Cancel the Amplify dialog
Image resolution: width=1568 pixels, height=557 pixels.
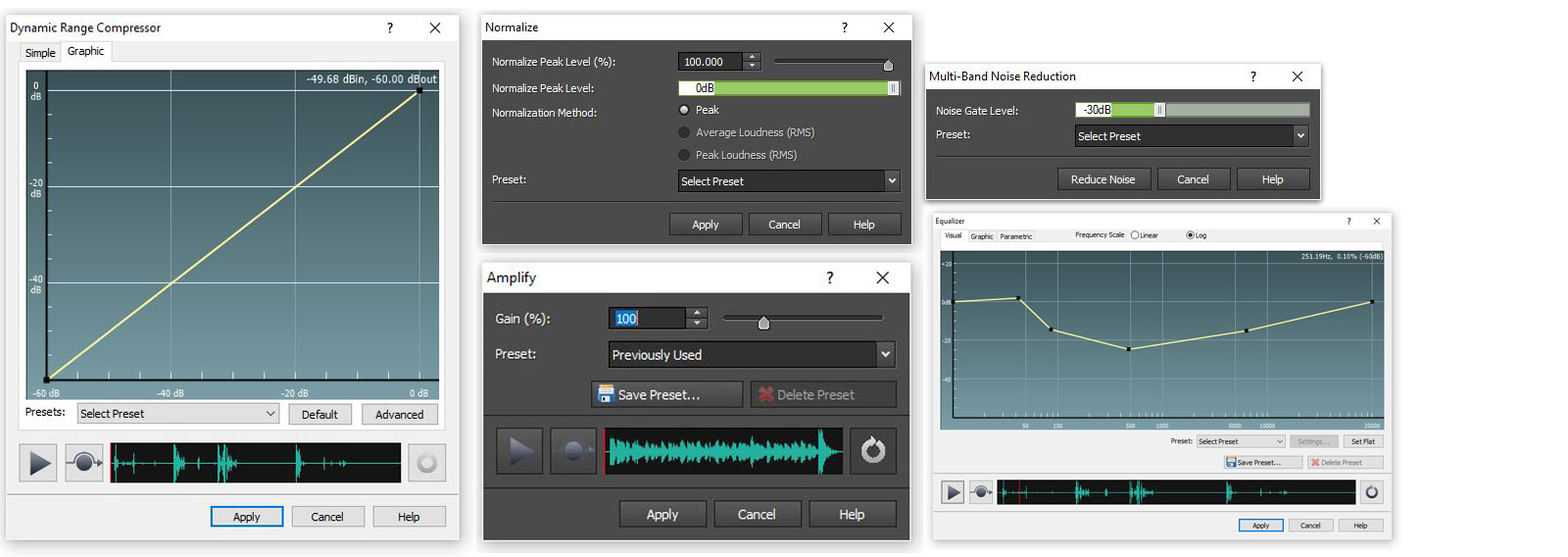click(757, 514)
